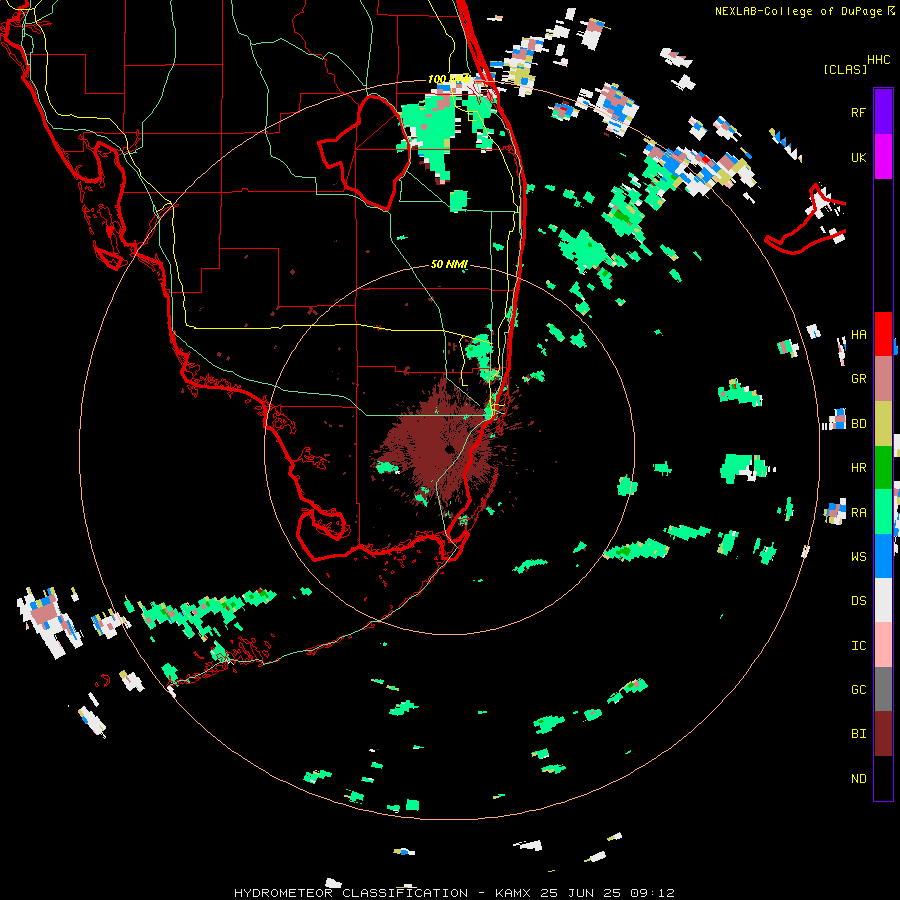Select the olive-yellow BD legend swatch
Image resolution: width=900 pixels, height=900 pixels.
click(883, 424)
